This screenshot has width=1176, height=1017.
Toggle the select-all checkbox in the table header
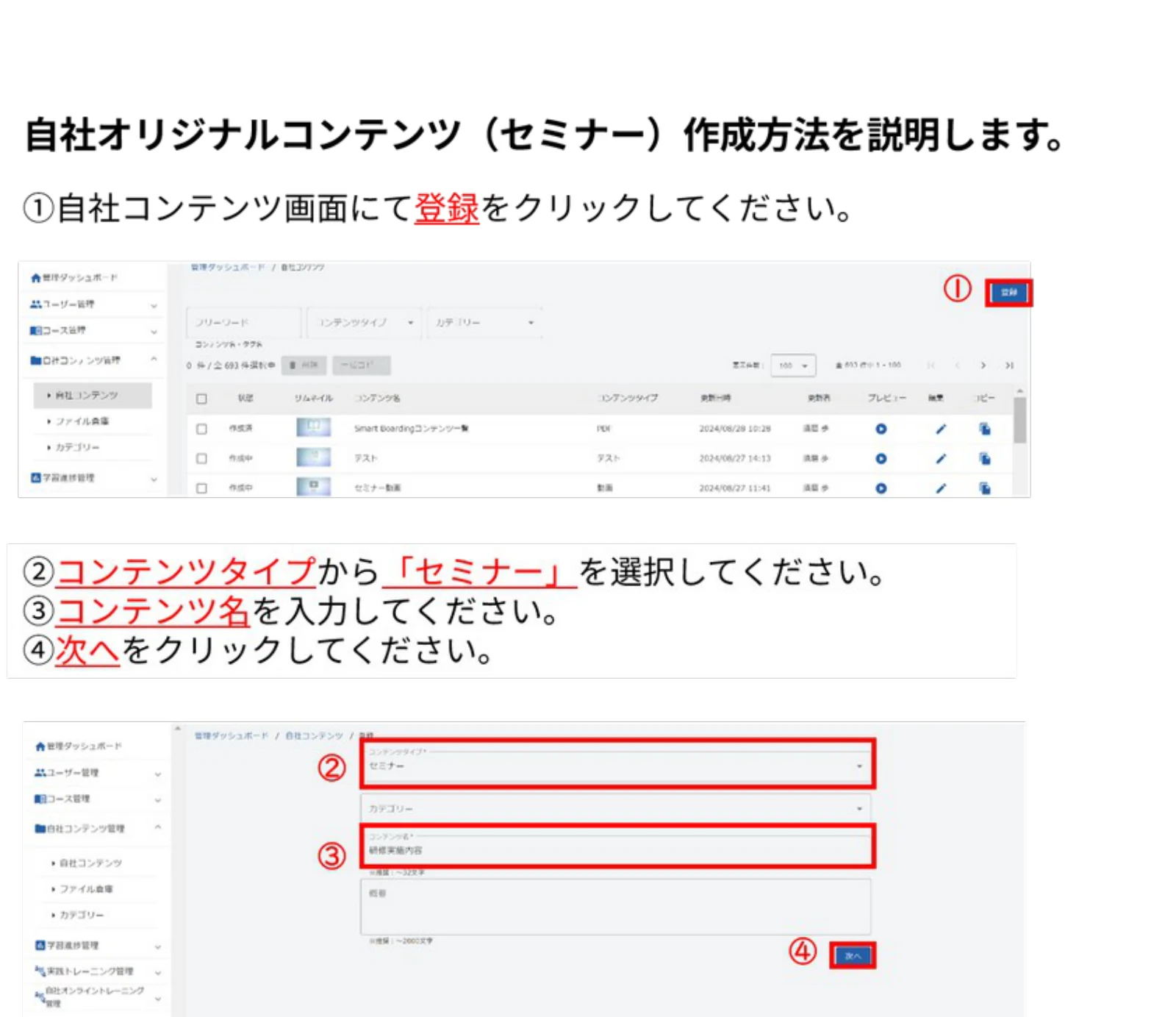[201, 399]
